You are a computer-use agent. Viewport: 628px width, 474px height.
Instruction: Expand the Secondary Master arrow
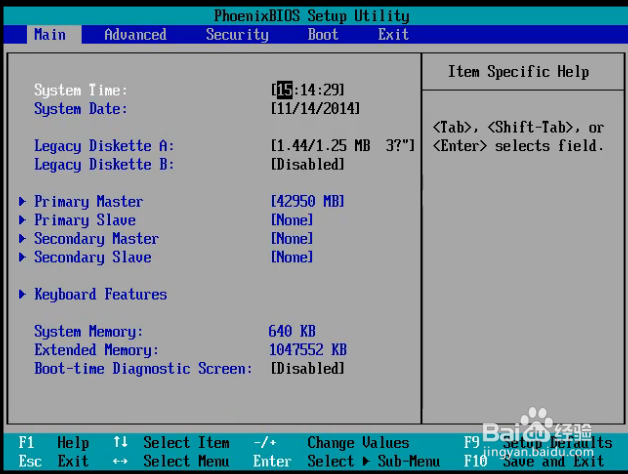coord(22,238)
